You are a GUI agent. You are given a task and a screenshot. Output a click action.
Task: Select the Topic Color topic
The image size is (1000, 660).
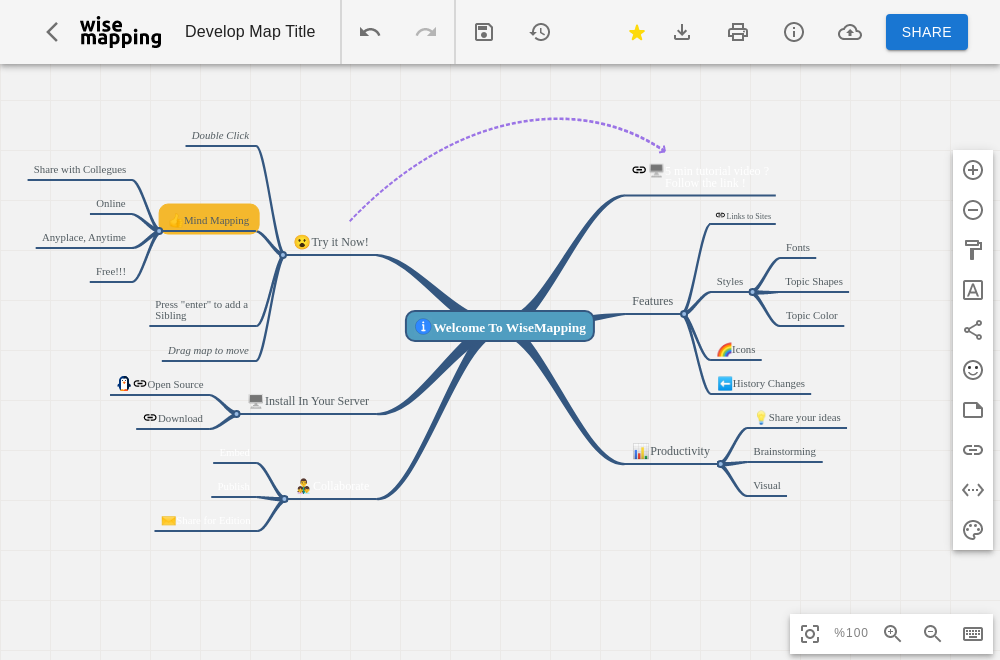point(811,316)
